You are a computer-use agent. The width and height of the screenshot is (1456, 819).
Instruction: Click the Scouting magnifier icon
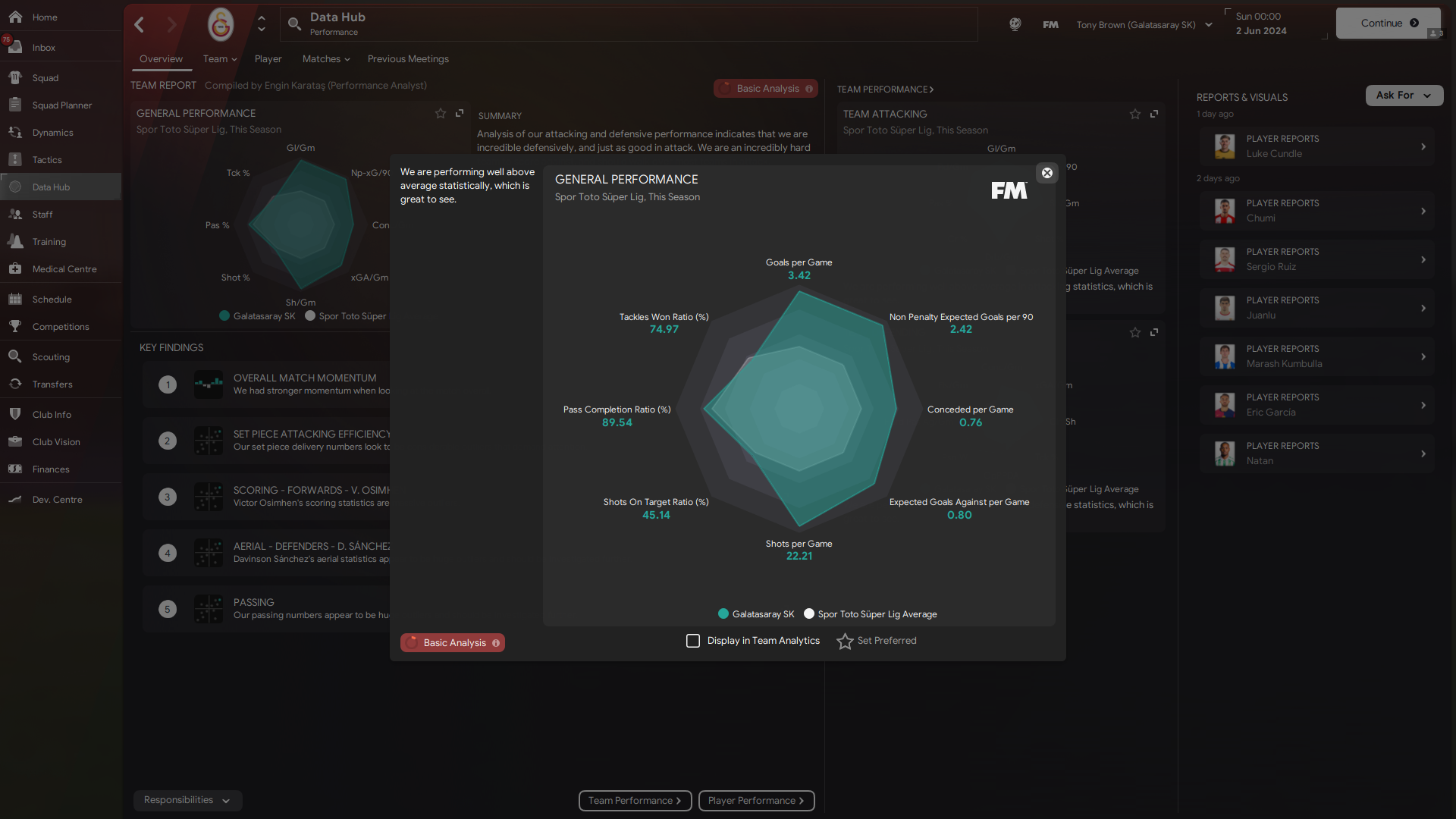coord(15,357)
